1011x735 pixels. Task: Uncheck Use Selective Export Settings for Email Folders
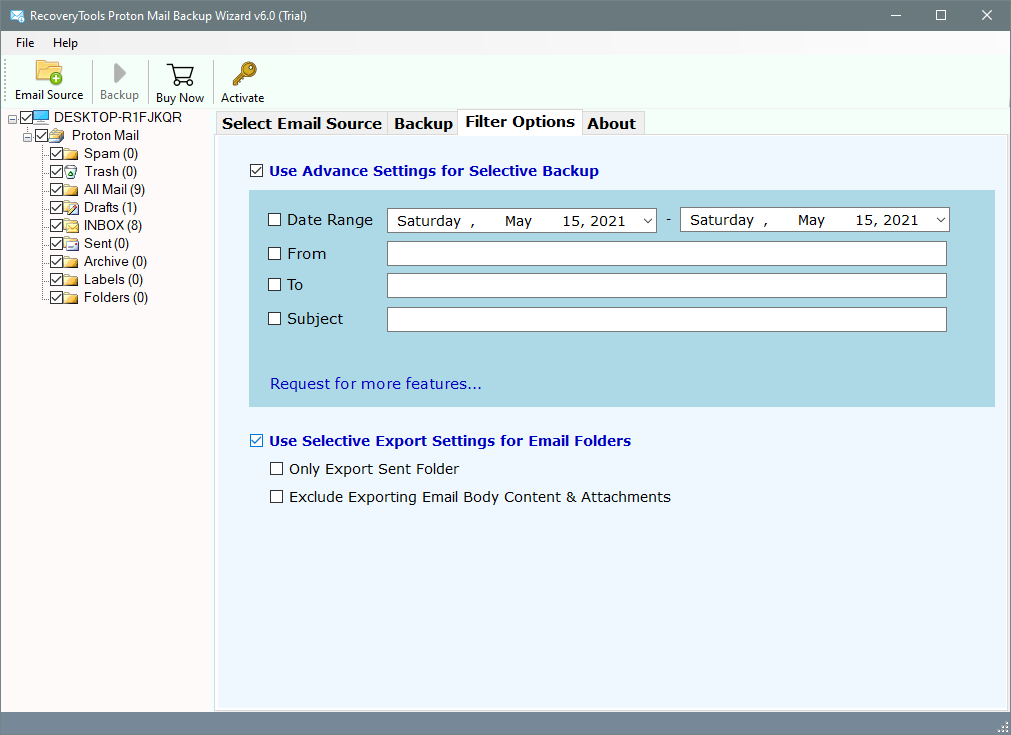[x=257, y=440]
